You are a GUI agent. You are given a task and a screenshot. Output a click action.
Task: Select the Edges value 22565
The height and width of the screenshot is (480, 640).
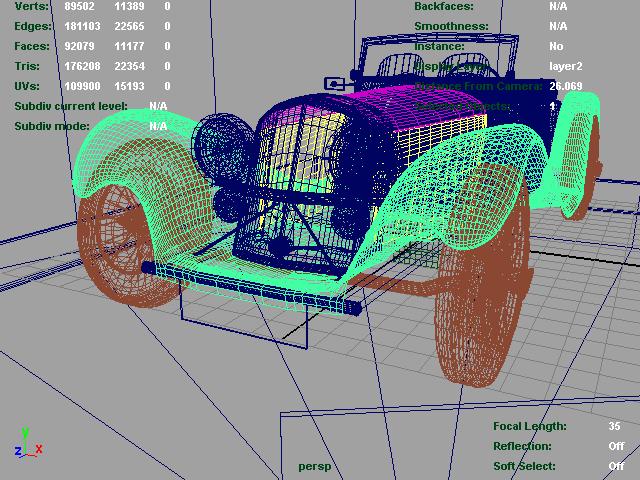coord(129,26)
